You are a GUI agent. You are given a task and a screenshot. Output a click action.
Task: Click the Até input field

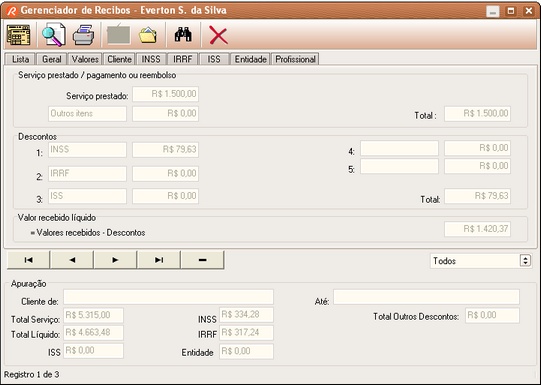[426, 297]
